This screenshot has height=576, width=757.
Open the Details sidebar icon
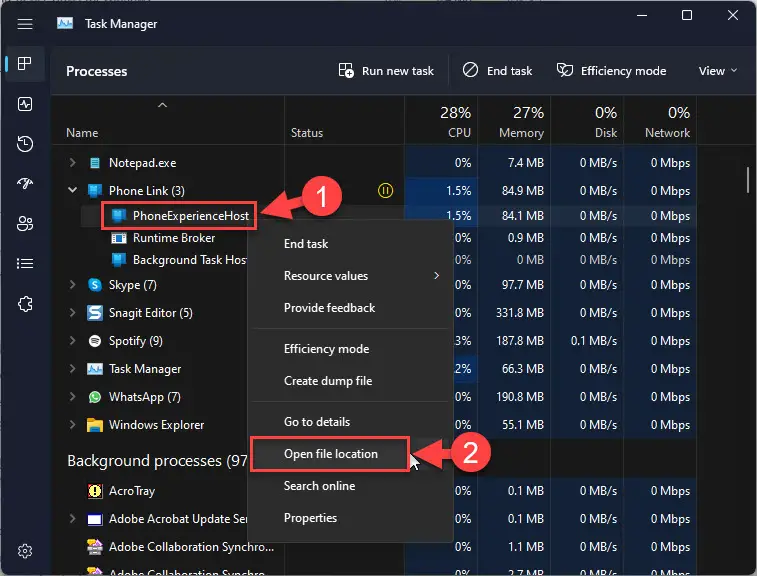25,263
